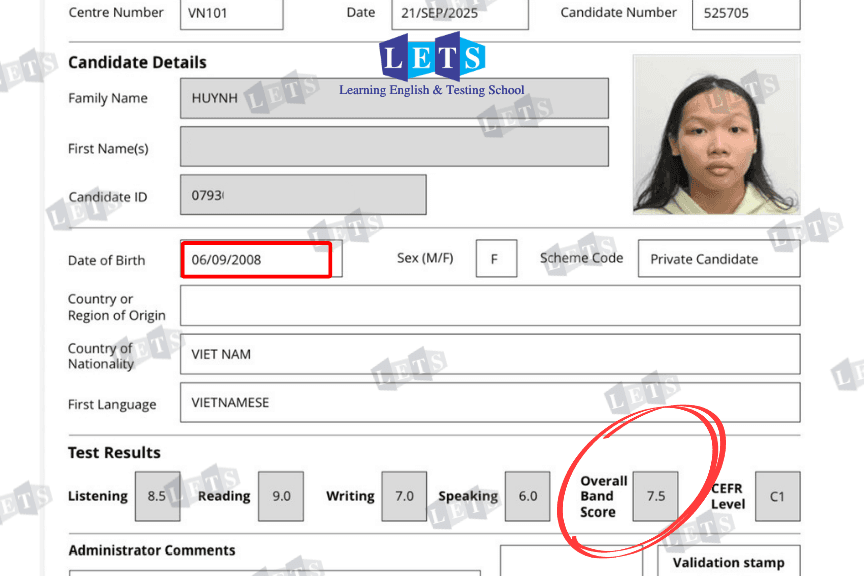Select the Candidate Number field showing 525705
Viewport: 864px width, 576px height.
tap(745, 14)
